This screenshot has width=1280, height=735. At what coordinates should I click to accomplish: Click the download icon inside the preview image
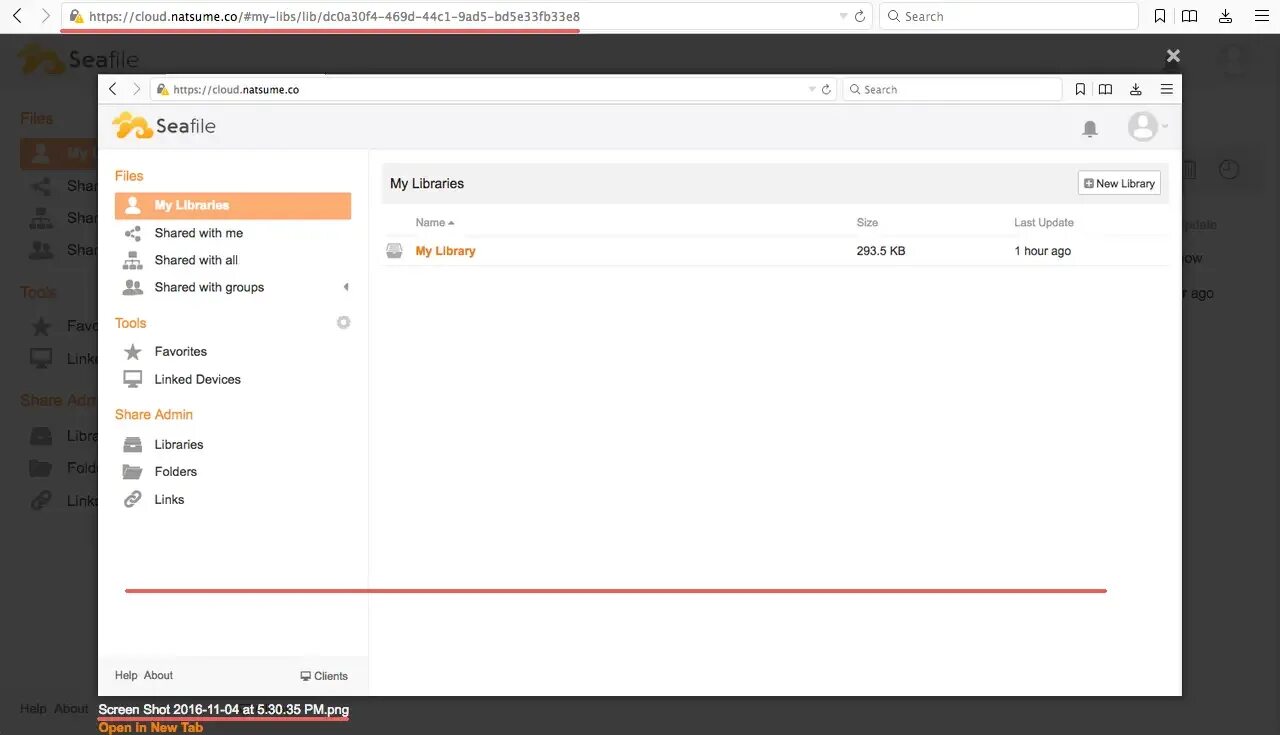[x=1136, y=89]
